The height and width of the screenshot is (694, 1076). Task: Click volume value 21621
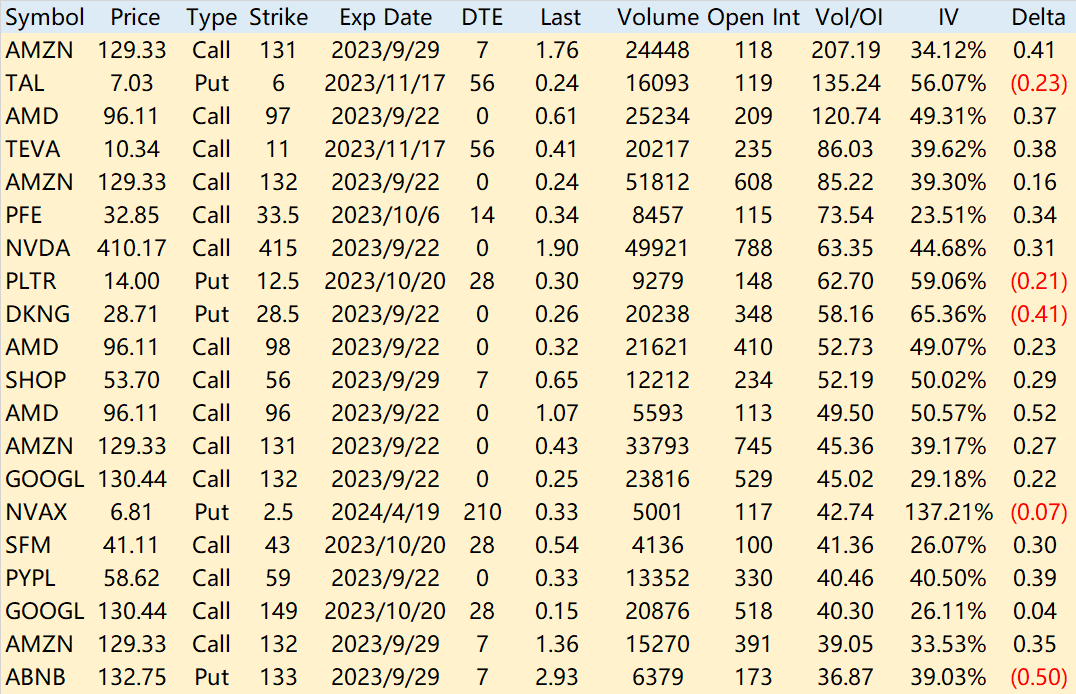point(657,347)
